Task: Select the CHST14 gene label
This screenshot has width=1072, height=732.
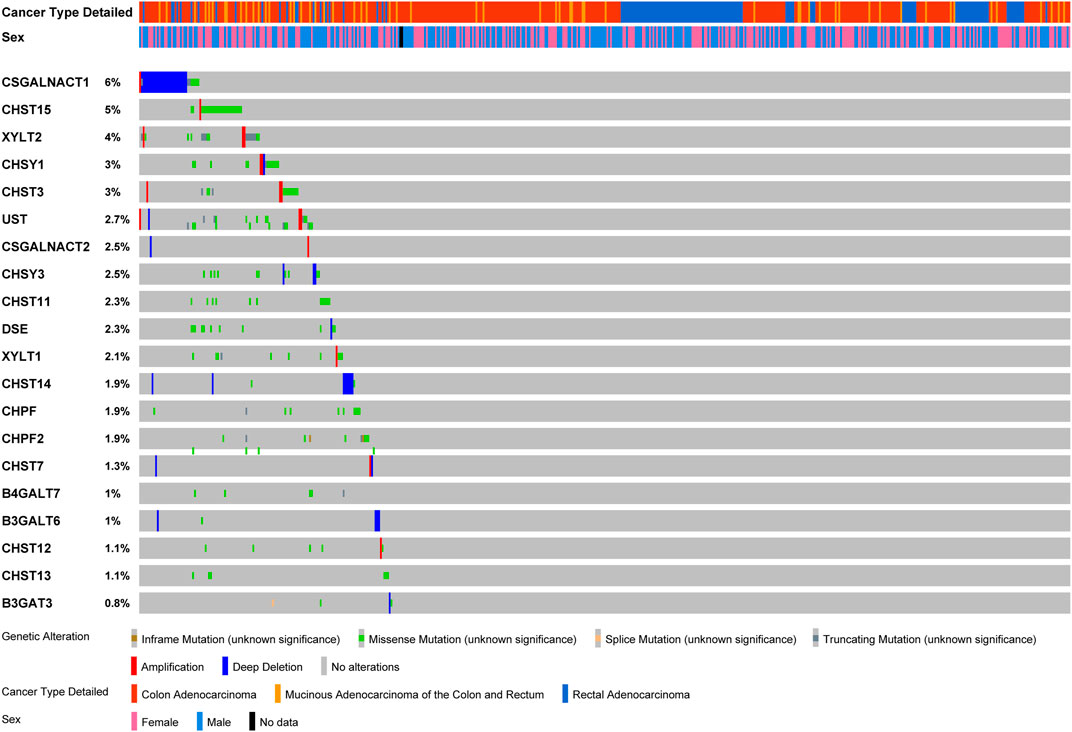Action: click(27, 383)
